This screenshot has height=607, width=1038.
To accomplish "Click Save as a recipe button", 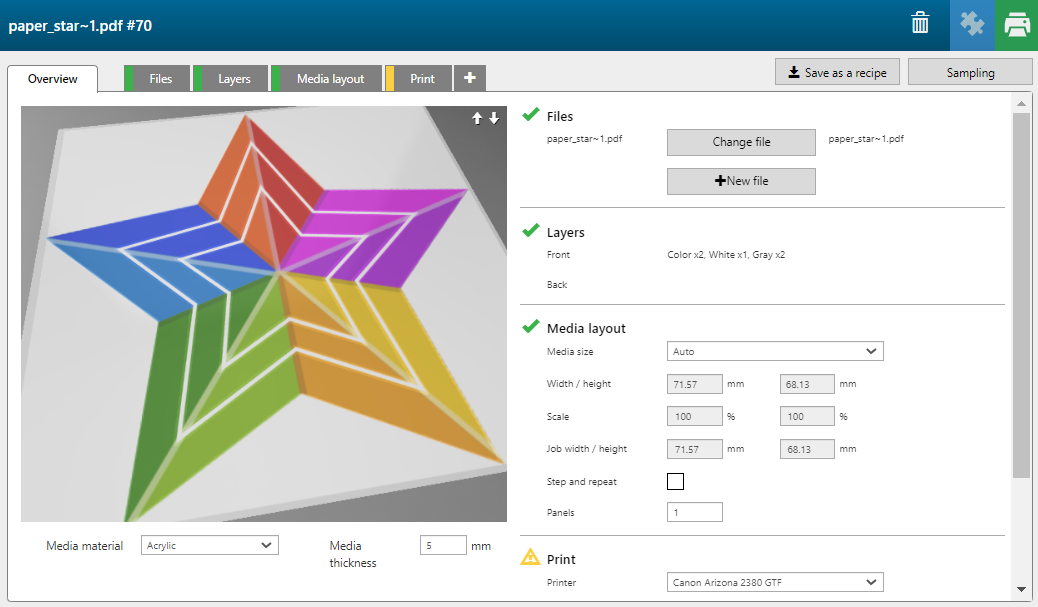I will point(837,72).
